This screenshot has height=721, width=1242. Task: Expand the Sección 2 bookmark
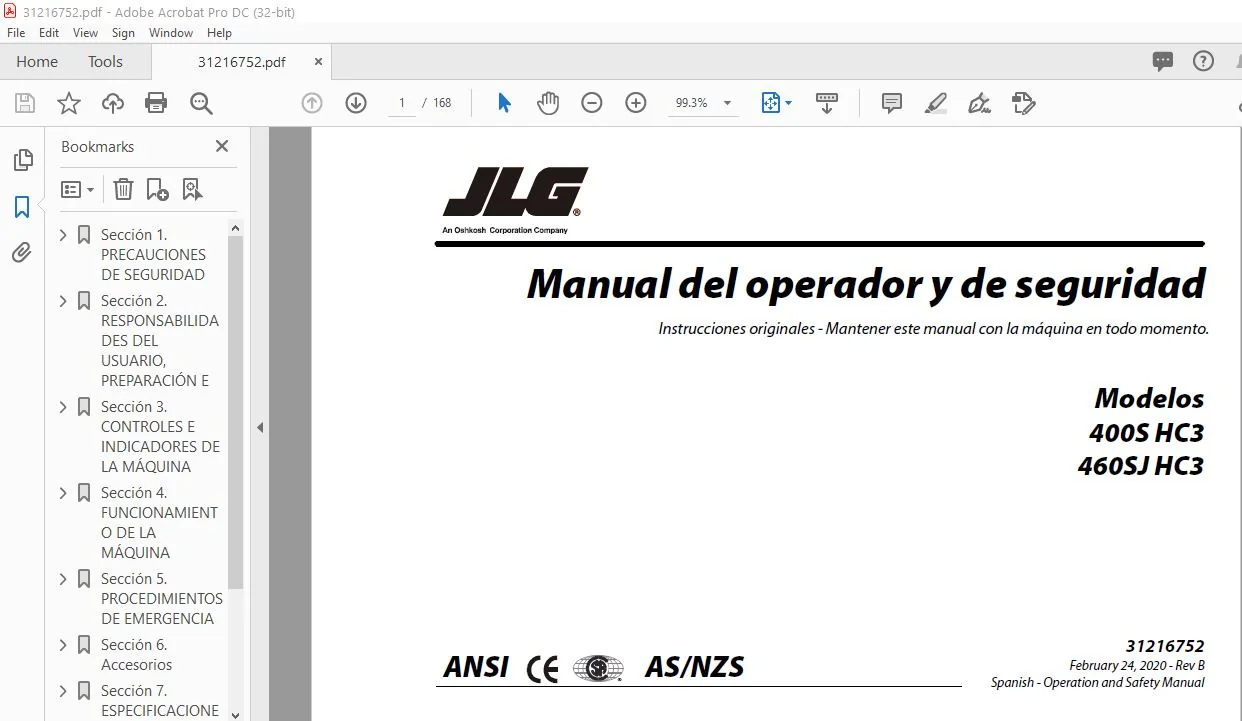(63, 301)
